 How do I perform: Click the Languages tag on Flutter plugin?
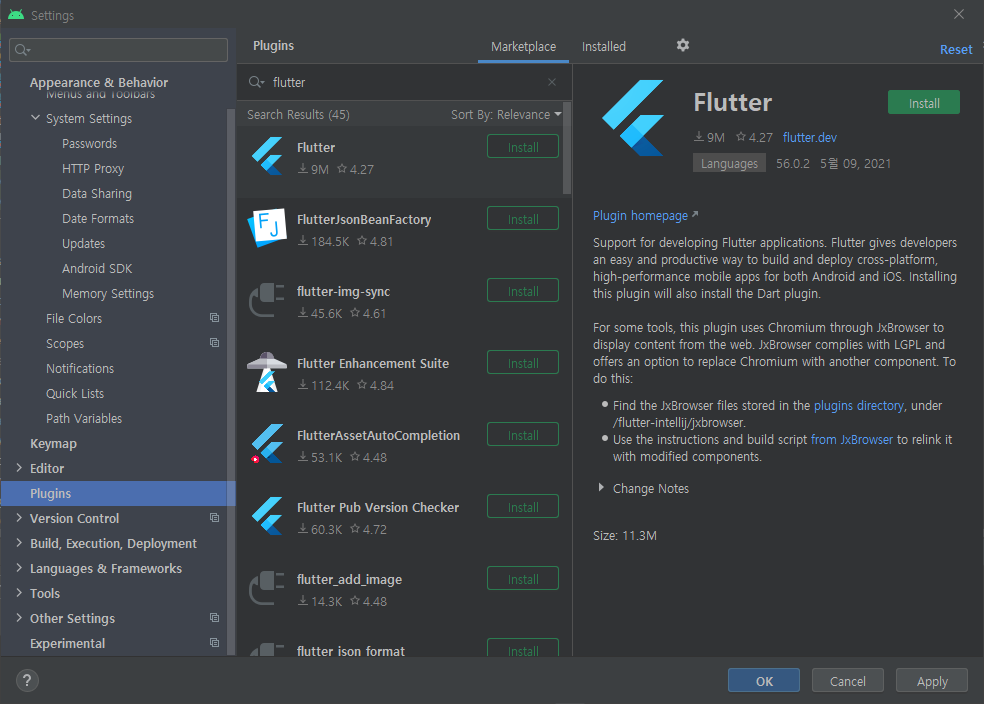[x=729, y=164]
